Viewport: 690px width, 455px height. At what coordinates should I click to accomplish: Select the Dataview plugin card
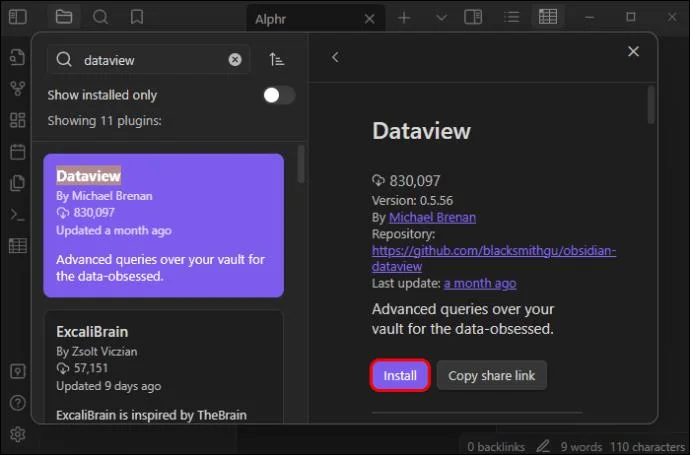[164, 225]
